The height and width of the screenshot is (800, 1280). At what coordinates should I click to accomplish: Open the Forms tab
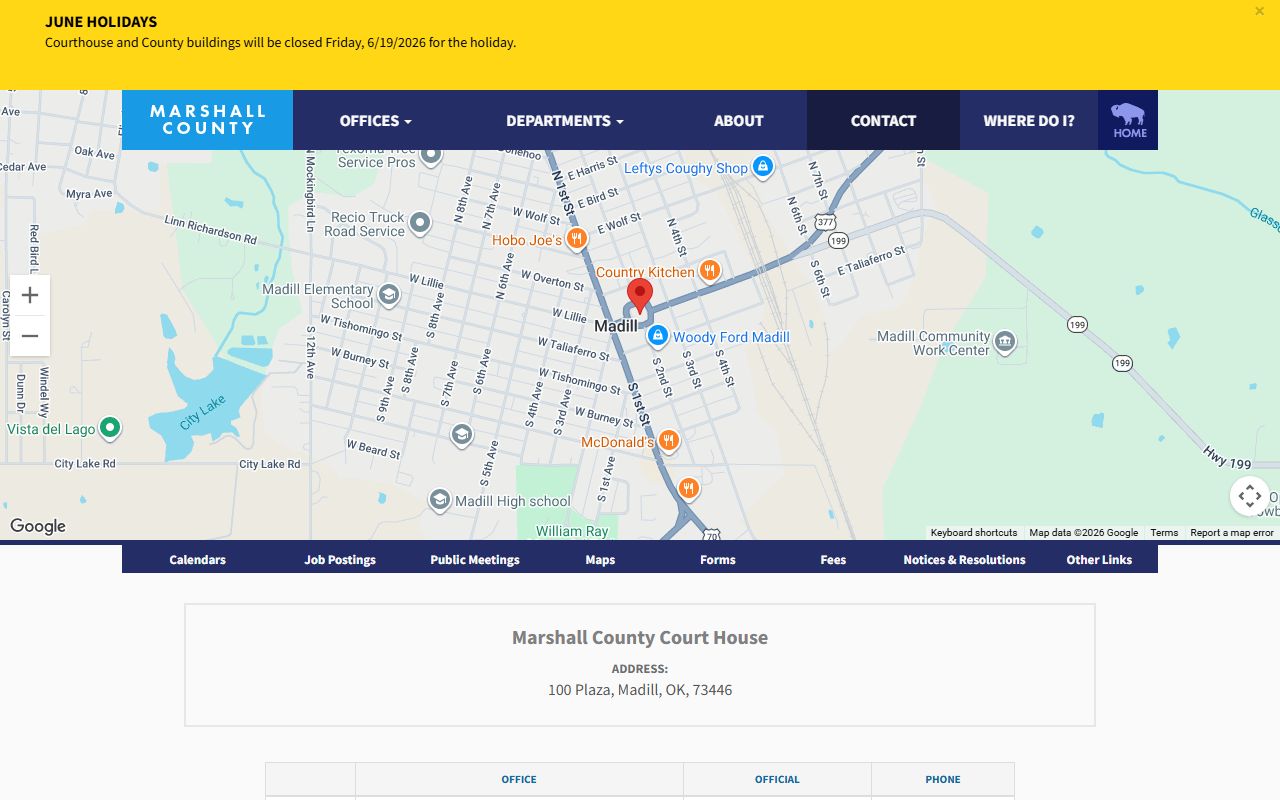(x=718, y=560)
